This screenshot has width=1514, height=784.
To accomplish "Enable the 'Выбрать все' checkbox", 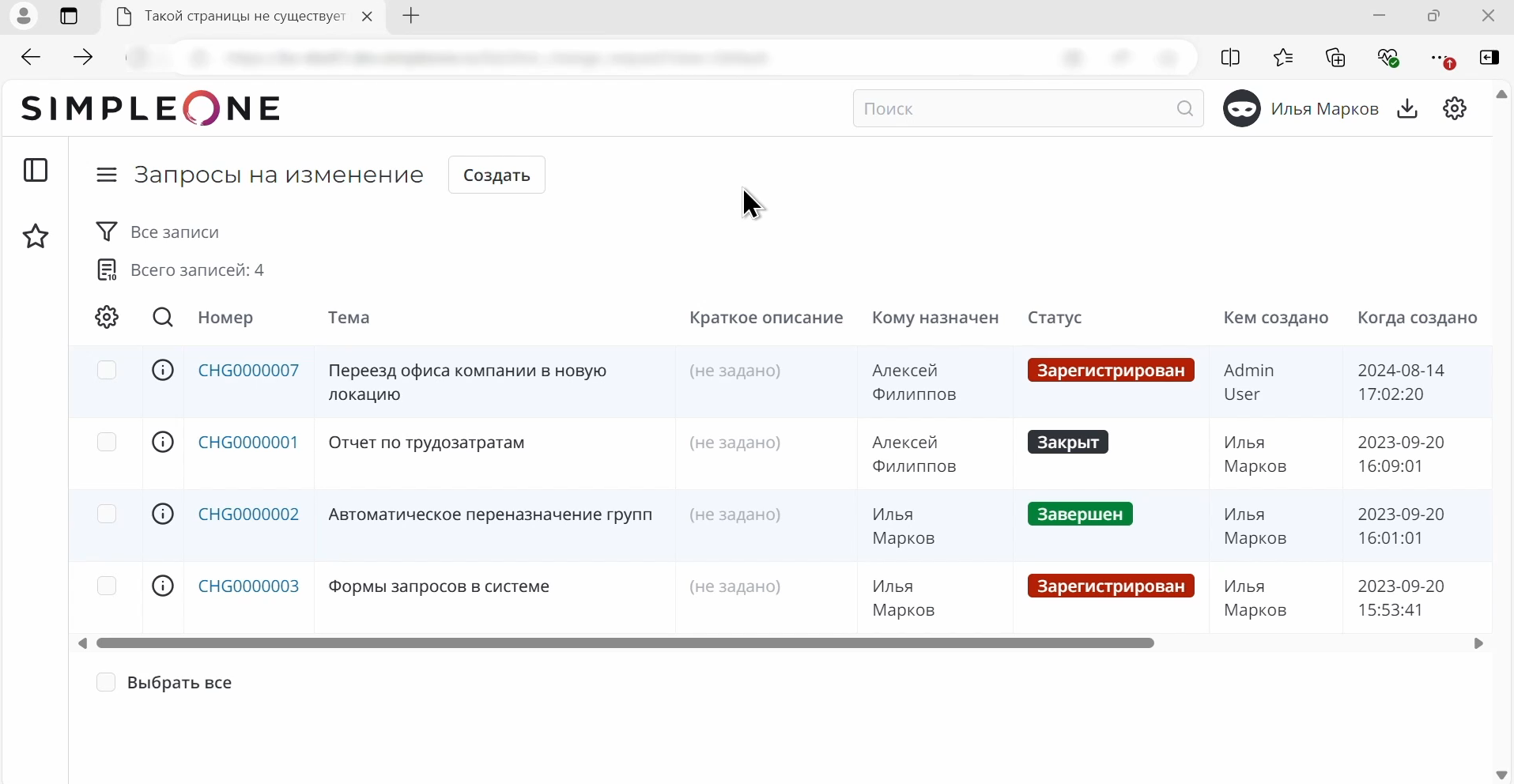I will [x=106, y=682].
